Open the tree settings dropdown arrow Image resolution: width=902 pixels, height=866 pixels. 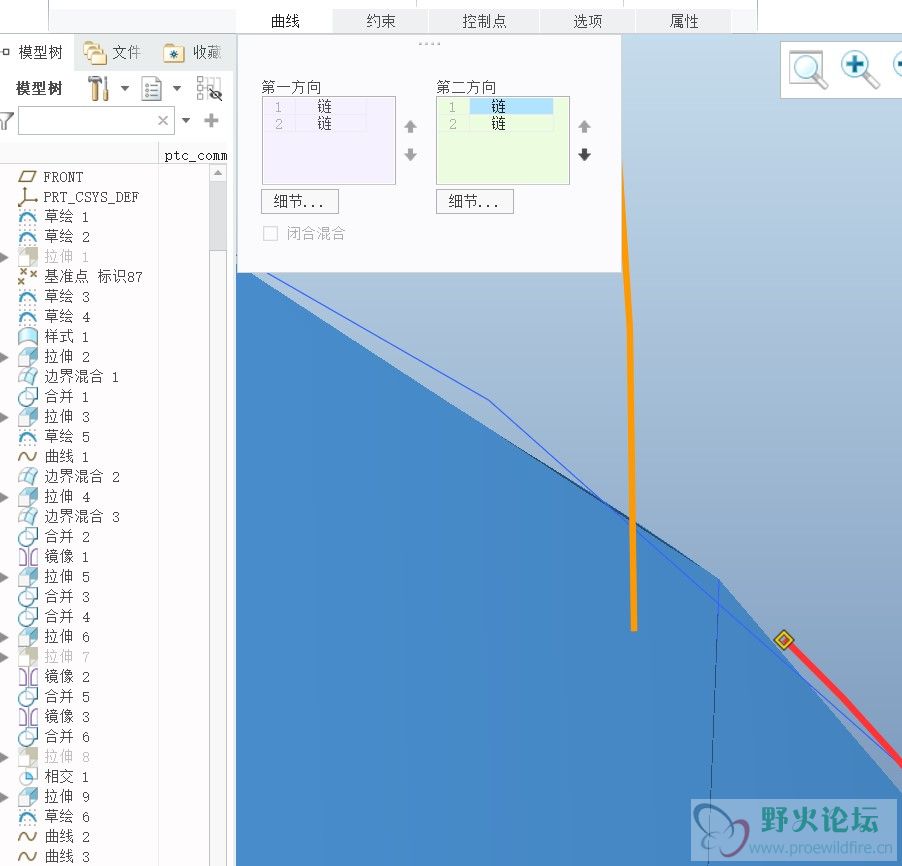coord(125,89)
